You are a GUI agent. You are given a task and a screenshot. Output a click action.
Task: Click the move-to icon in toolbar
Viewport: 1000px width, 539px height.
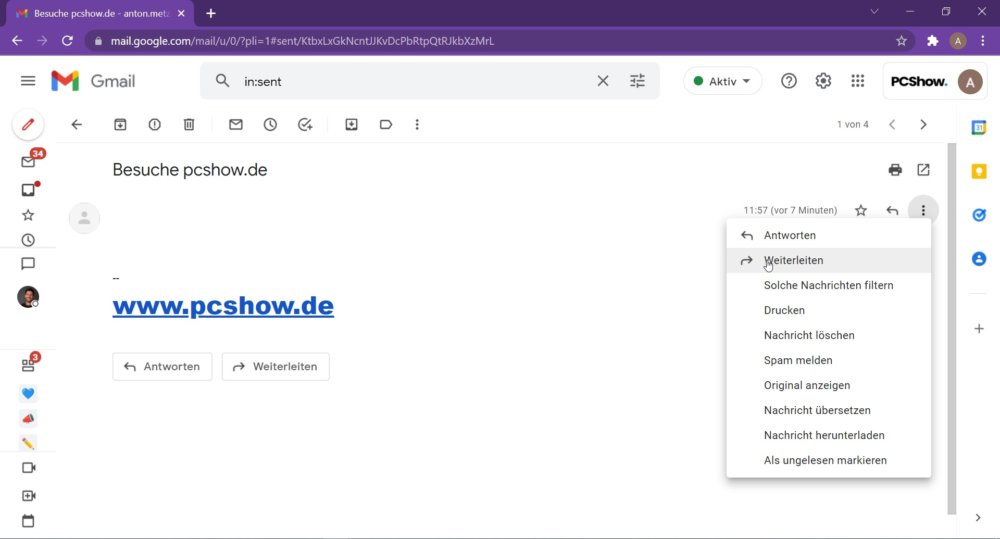click(351, 124)
